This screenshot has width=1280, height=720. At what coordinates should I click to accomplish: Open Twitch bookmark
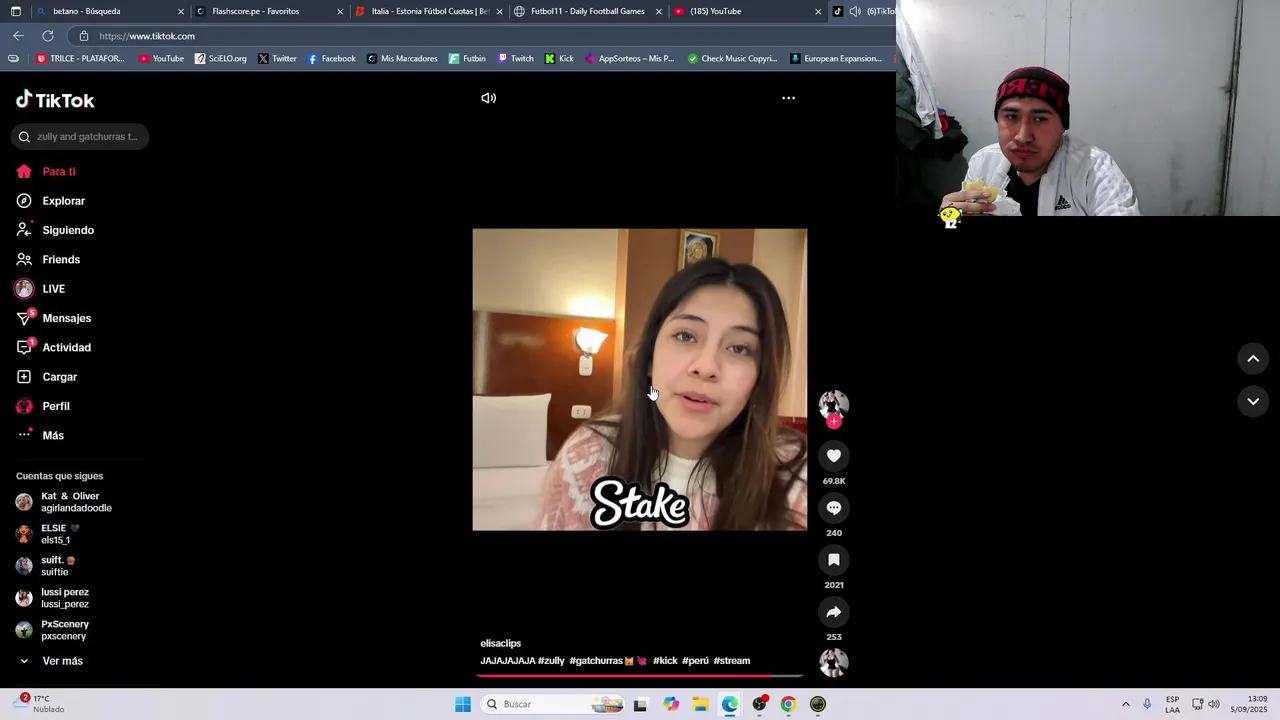[x=516, y=59]
